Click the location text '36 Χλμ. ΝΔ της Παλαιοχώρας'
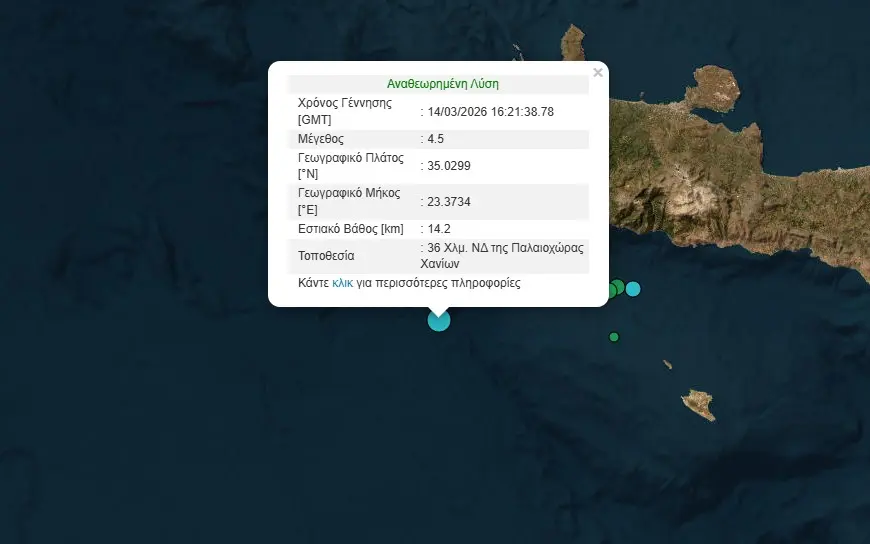The width and height of the screenshot is (870, 544). (x=505, y=248)
